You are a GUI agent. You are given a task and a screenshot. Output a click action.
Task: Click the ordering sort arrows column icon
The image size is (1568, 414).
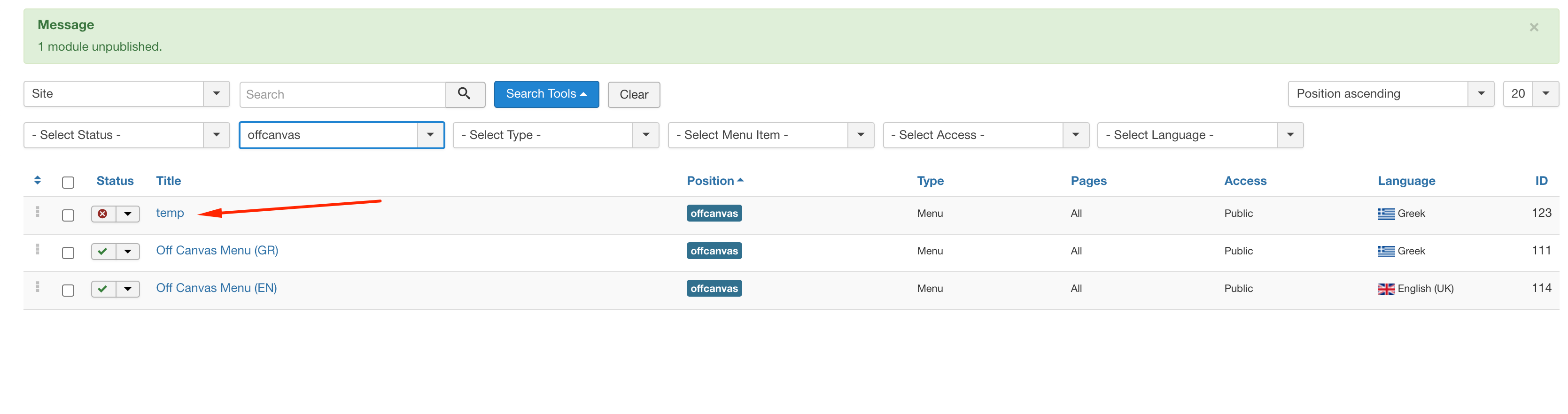(x=37, y=181)
